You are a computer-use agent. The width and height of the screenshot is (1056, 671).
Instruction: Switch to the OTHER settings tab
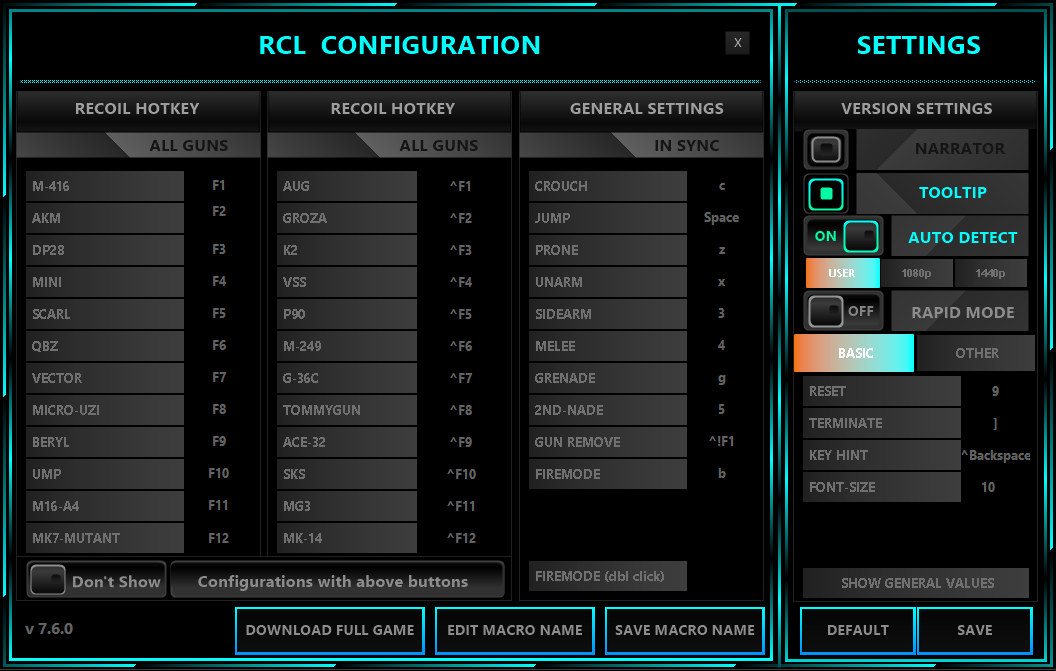976,353
